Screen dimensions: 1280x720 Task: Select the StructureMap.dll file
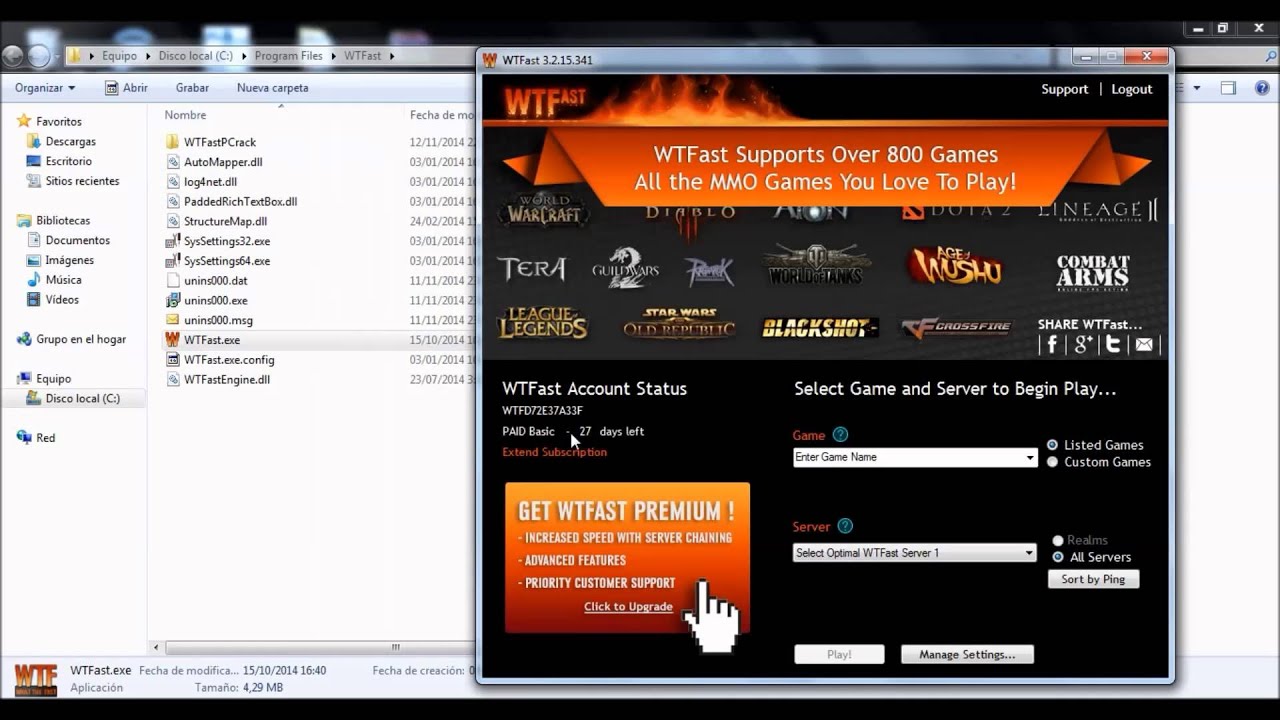click(x=225, y=221)
